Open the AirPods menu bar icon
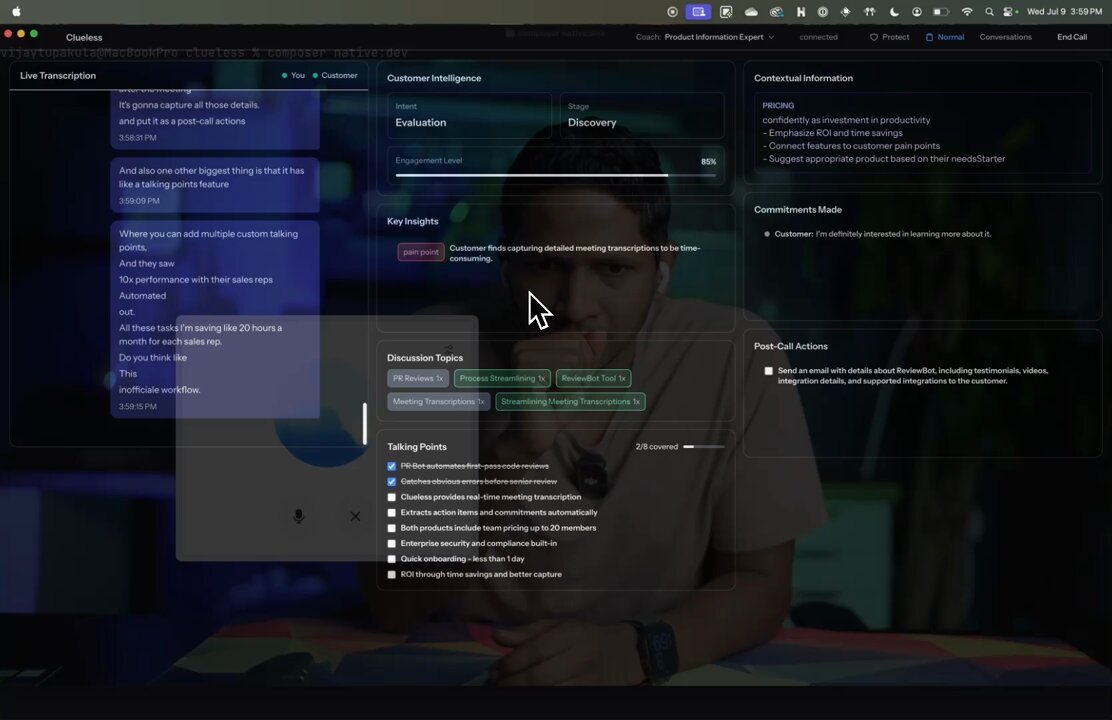Viewport: 1112px width, 720px height. click(x=869, y=11)
